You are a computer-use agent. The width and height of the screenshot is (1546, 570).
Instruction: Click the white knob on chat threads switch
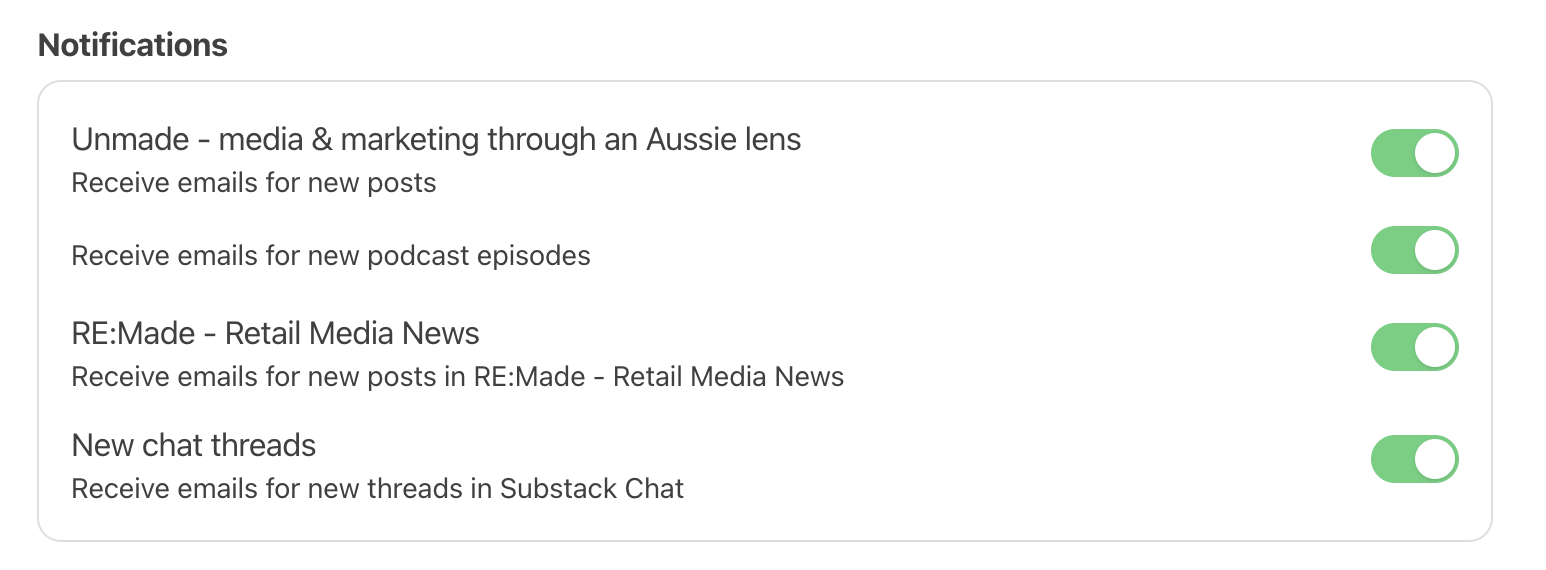click(x=1435, y=459)
